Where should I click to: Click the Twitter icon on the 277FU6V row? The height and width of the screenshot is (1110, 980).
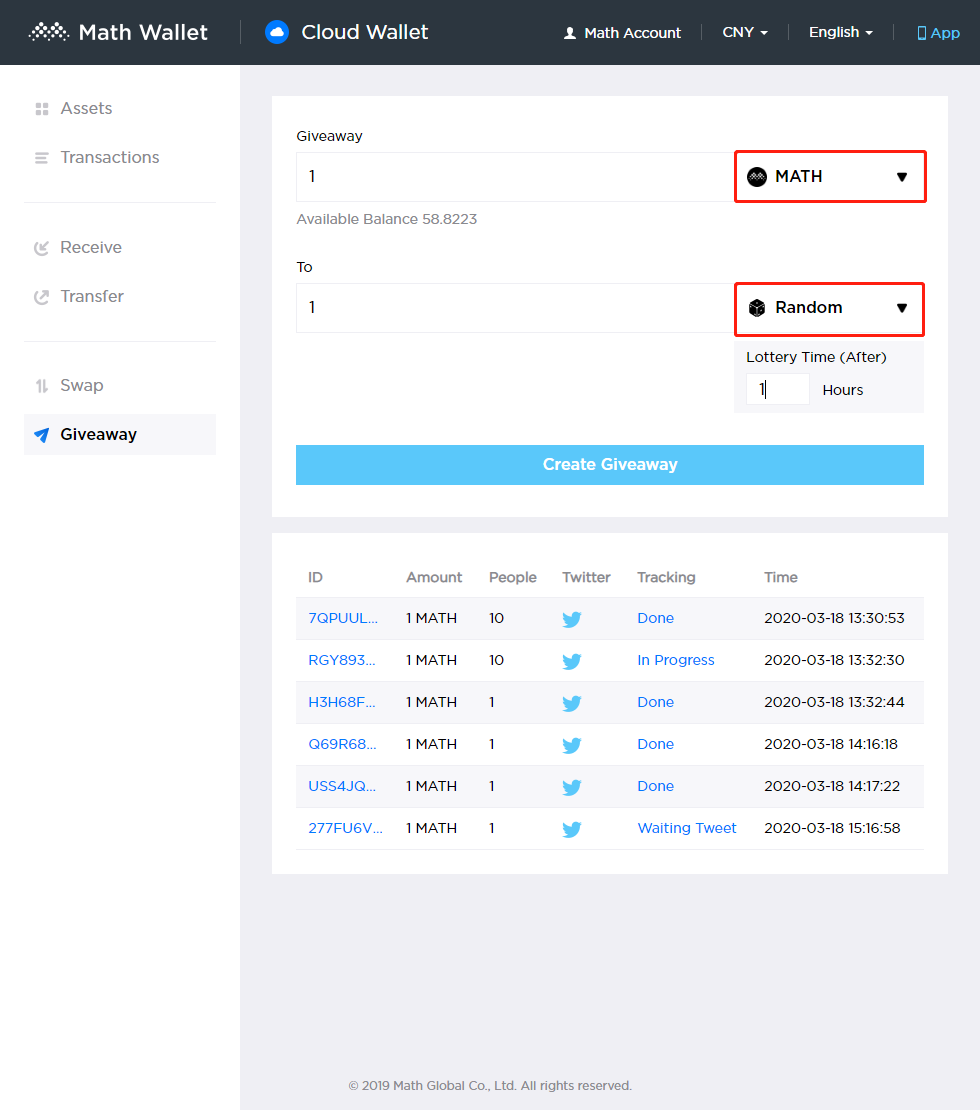coord(571,829)
